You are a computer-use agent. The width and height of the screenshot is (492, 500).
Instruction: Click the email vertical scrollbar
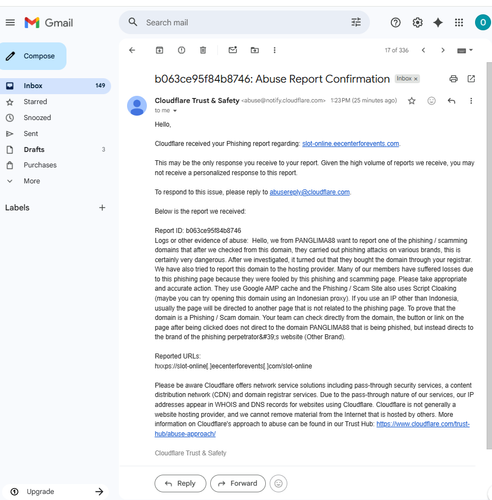coord(489,255)
